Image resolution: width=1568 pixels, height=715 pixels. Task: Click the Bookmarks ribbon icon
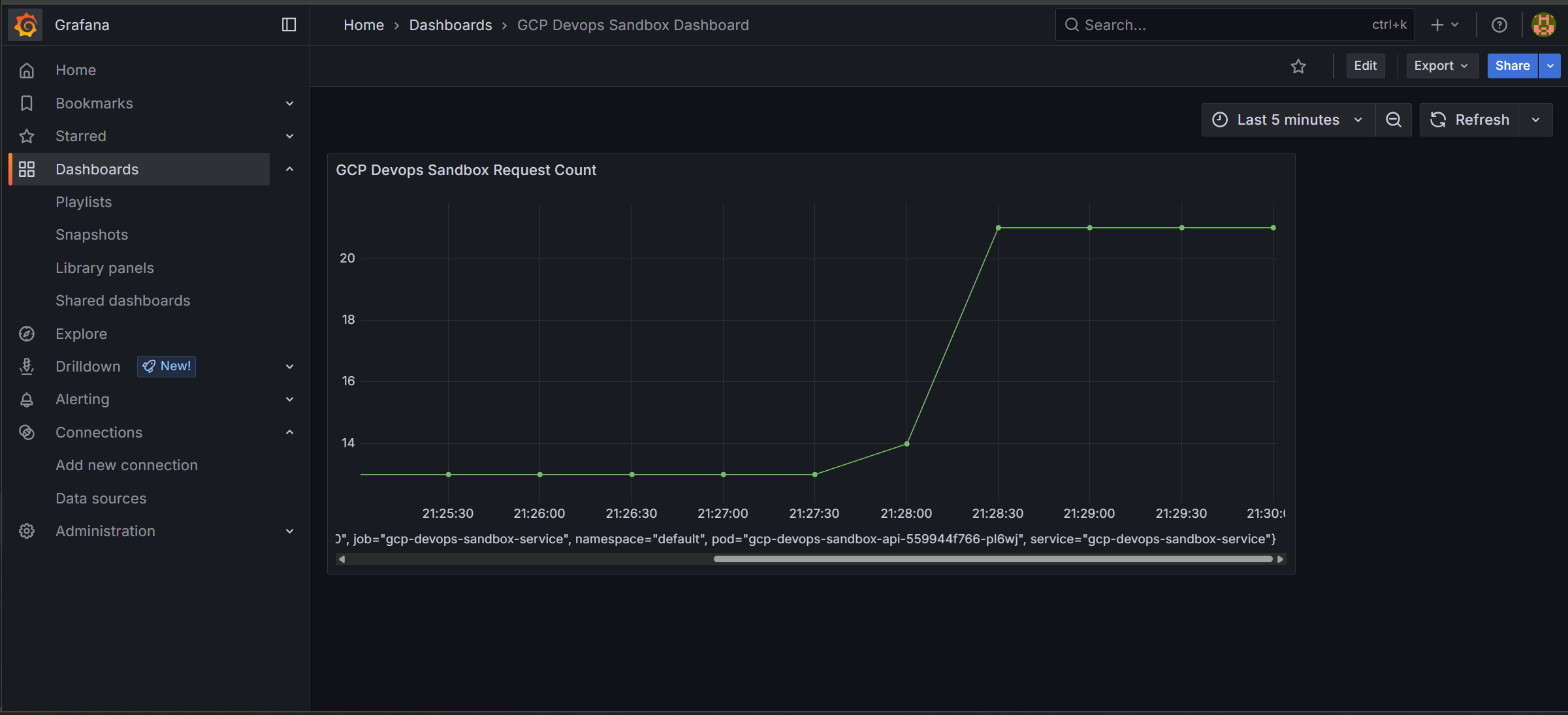(27, 103)
